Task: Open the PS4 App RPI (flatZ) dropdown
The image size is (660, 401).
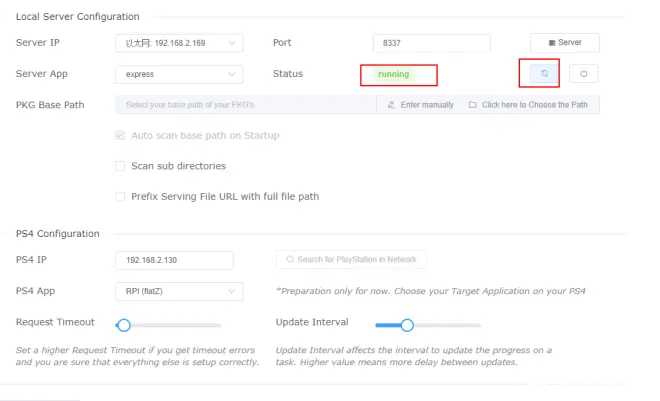Action: [179, 291]
